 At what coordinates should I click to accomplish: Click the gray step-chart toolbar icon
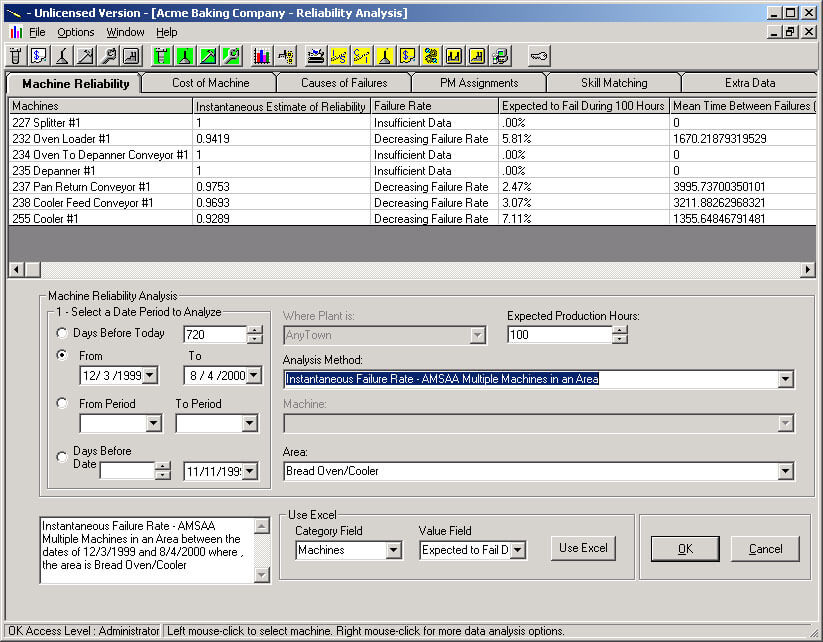tap(131, 56)
